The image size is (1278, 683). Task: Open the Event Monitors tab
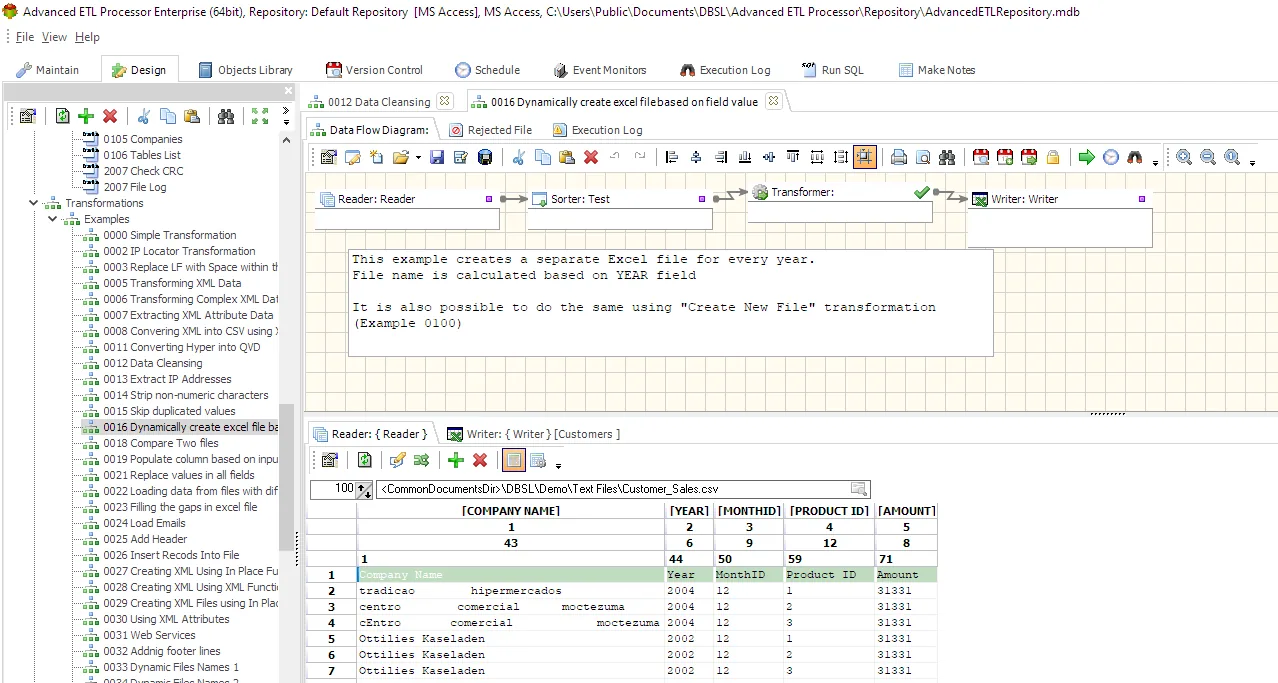coord(599,70)
